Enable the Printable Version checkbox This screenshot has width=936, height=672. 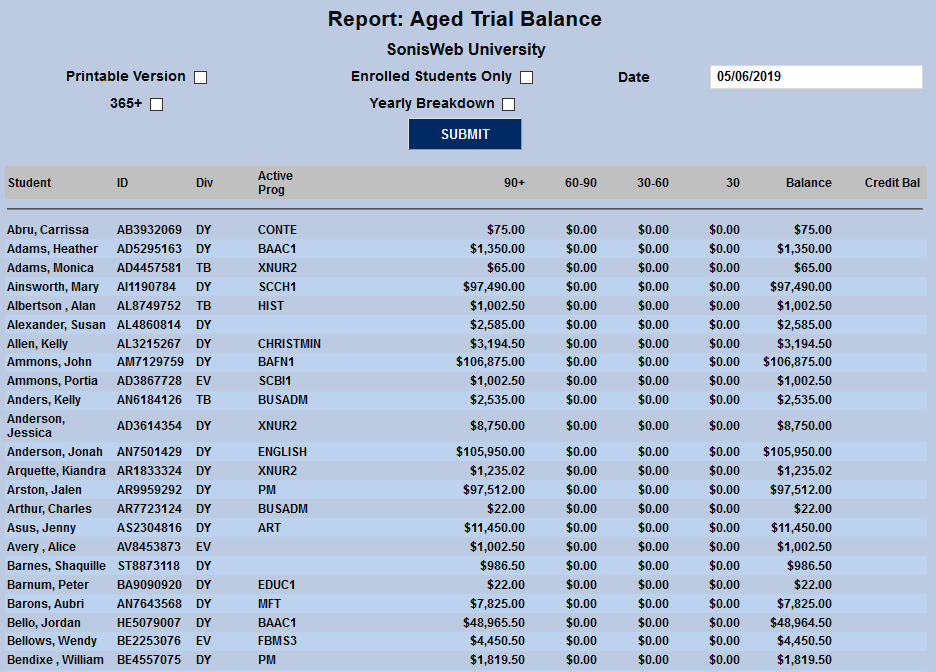pyautogui.click(x=199, y=76)
